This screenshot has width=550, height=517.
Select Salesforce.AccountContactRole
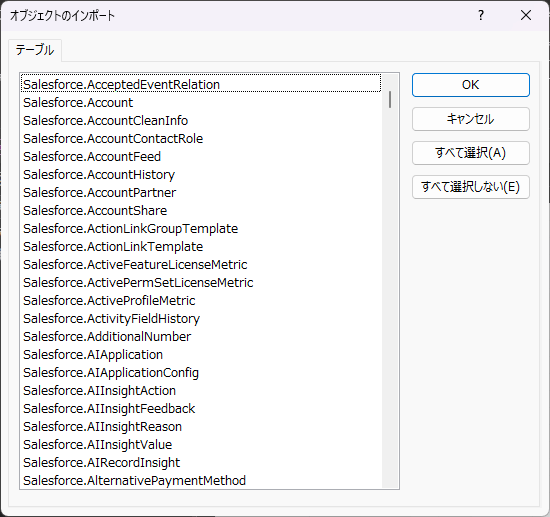pos(201,139)
